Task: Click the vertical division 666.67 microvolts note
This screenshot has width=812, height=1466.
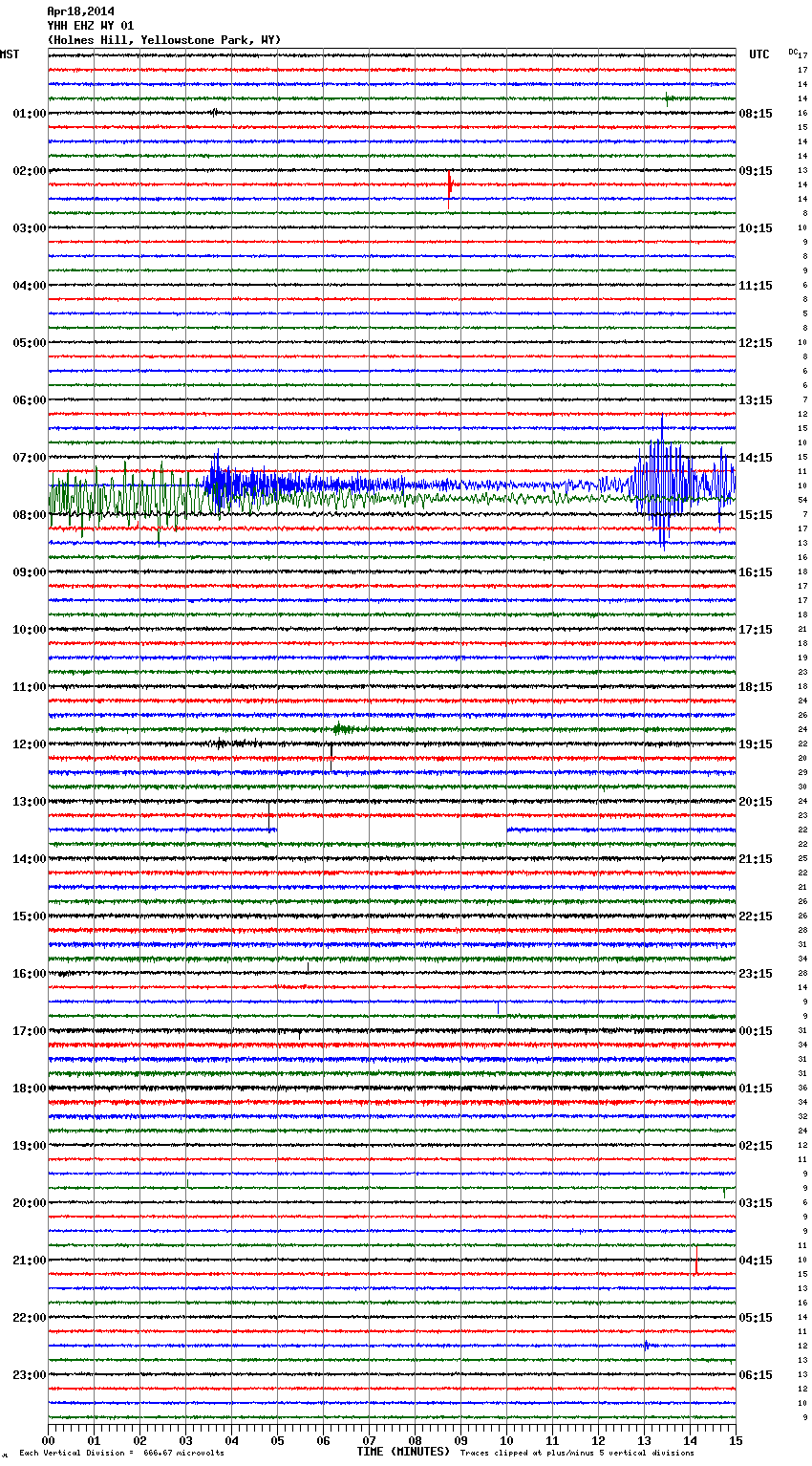Action: pos(121,1453)
